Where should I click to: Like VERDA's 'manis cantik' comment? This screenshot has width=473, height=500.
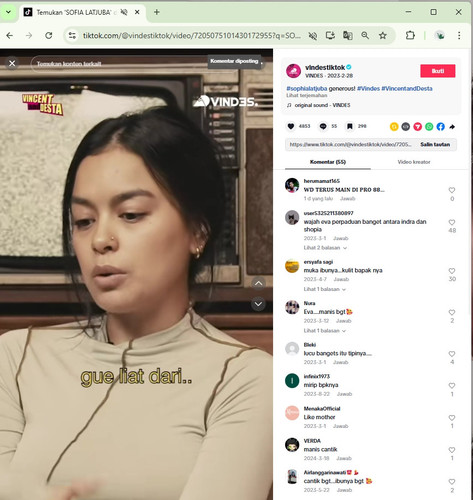452,450
